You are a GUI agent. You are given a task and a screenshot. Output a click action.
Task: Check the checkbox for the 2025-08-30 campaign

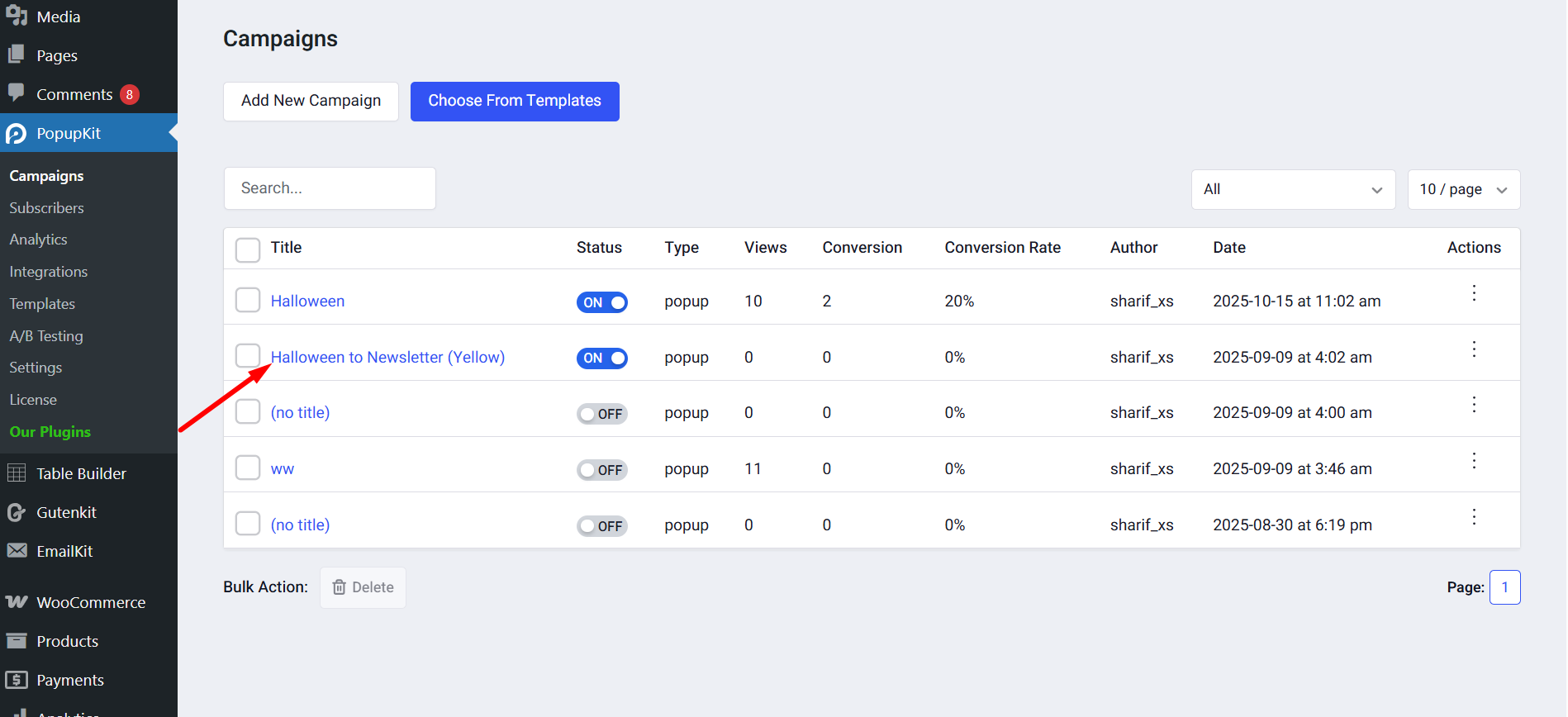[248, 524]
